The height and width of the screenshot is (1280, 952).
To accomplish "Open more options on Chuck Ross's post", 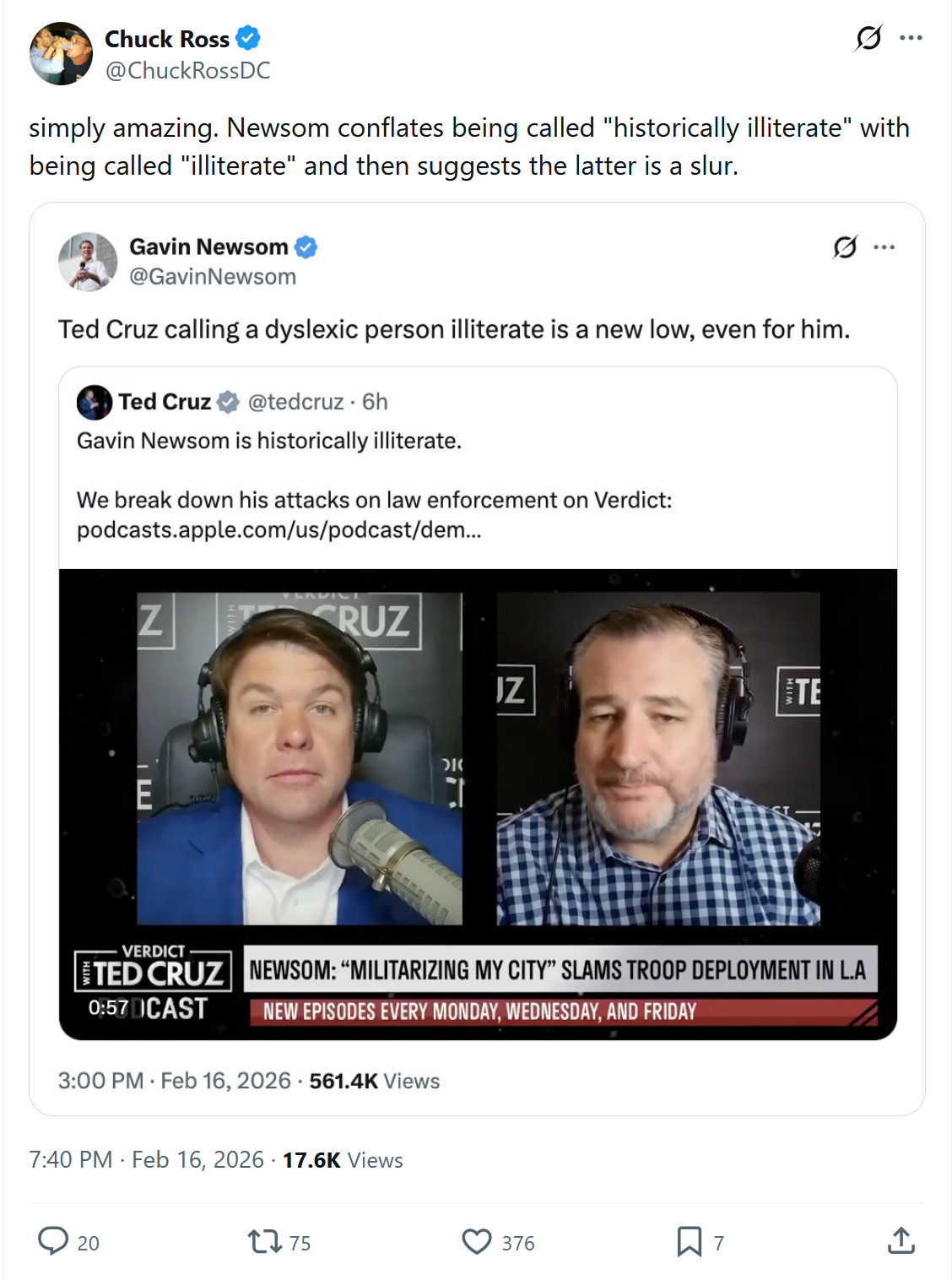I will click(x=911, y=38).
